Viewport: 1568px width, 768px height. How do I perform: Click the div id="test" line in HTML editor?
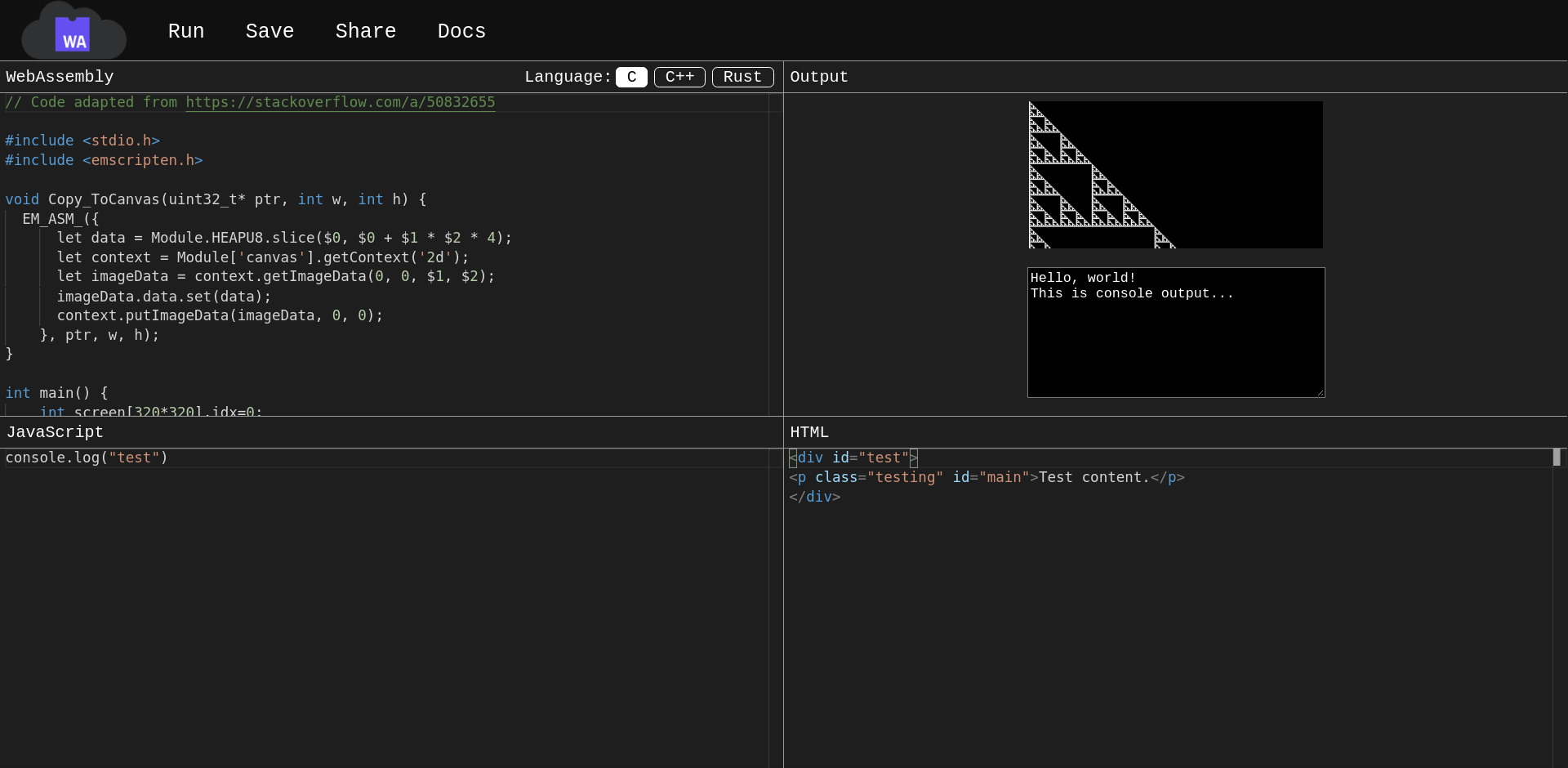click(853, 458)
